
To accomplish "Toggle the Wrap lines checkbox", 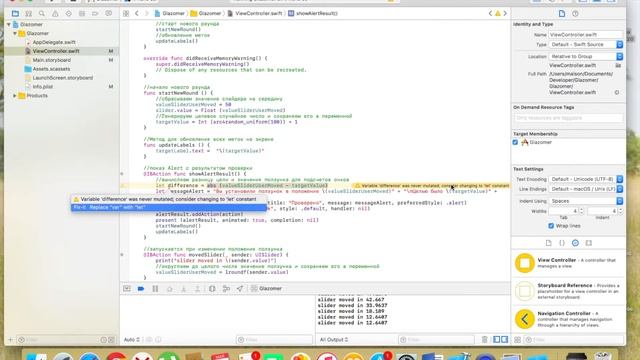I will point(551,226).
